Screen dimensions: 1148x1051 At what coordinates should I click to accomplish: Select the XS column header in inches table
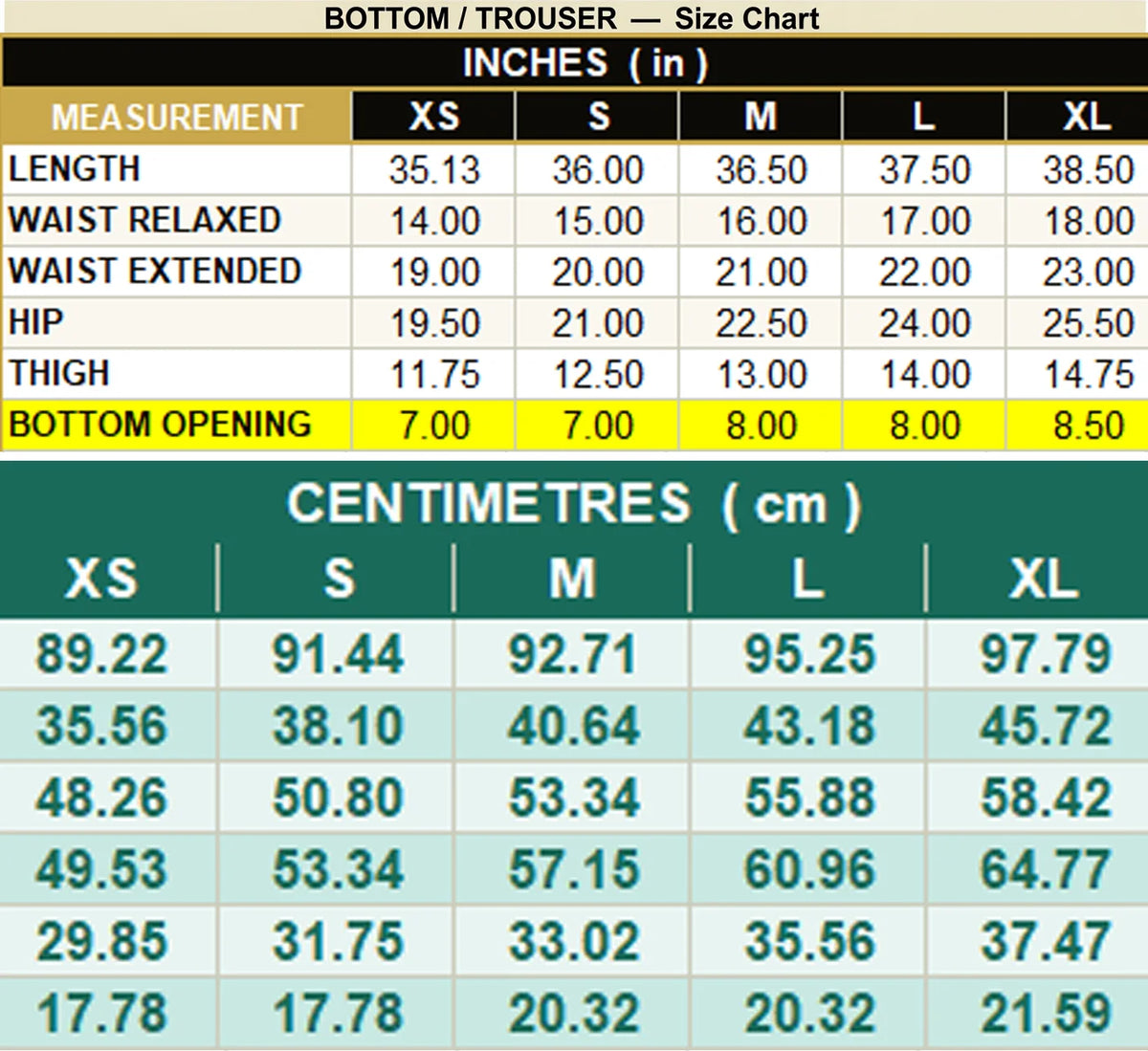[433, 117]
